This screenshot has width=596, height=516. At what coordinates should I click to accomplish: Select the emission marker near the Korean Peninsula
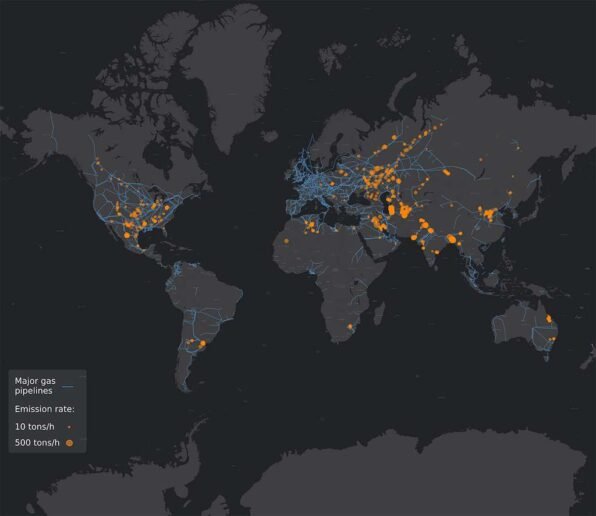(510, 193)
